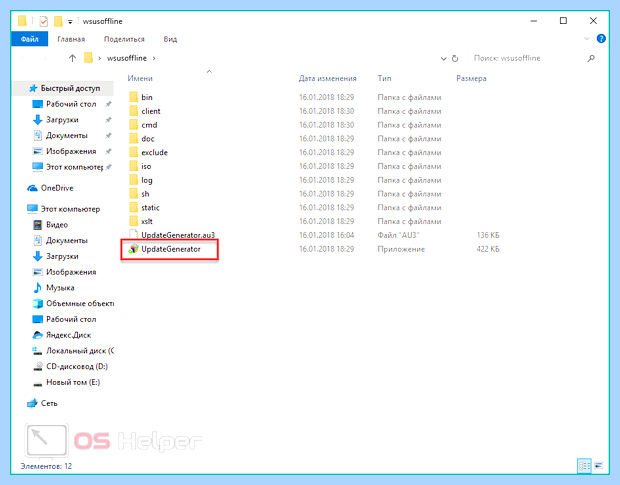Expand the ribbon chevron
The width and height of the screenshot is (620, 485).
point(587,39)
